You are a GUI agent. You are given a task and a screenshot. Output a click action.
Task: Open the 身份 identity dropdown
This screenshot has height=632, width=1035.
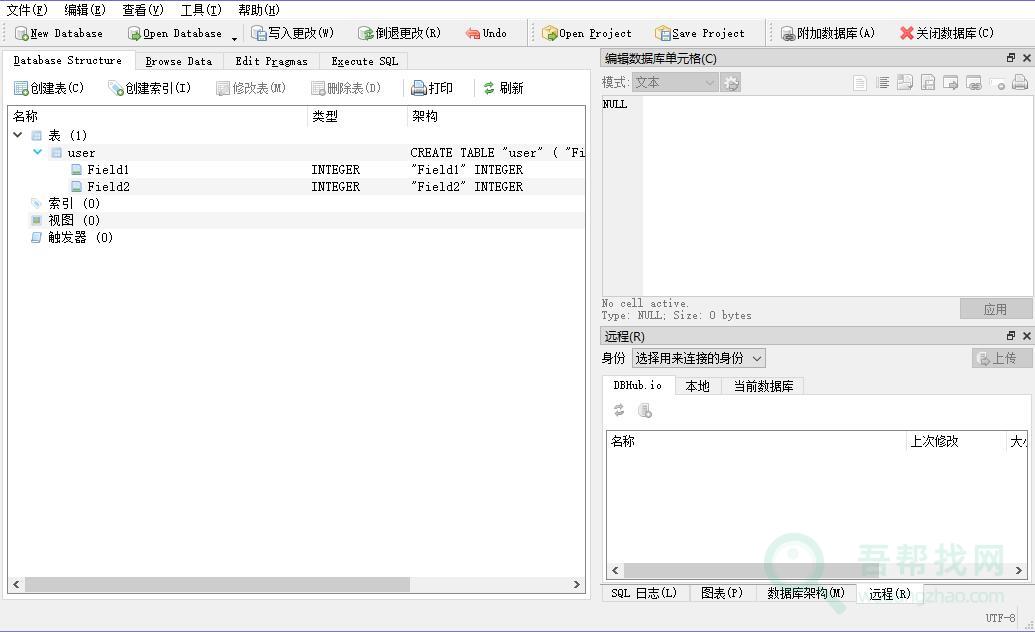coord(698,358)
